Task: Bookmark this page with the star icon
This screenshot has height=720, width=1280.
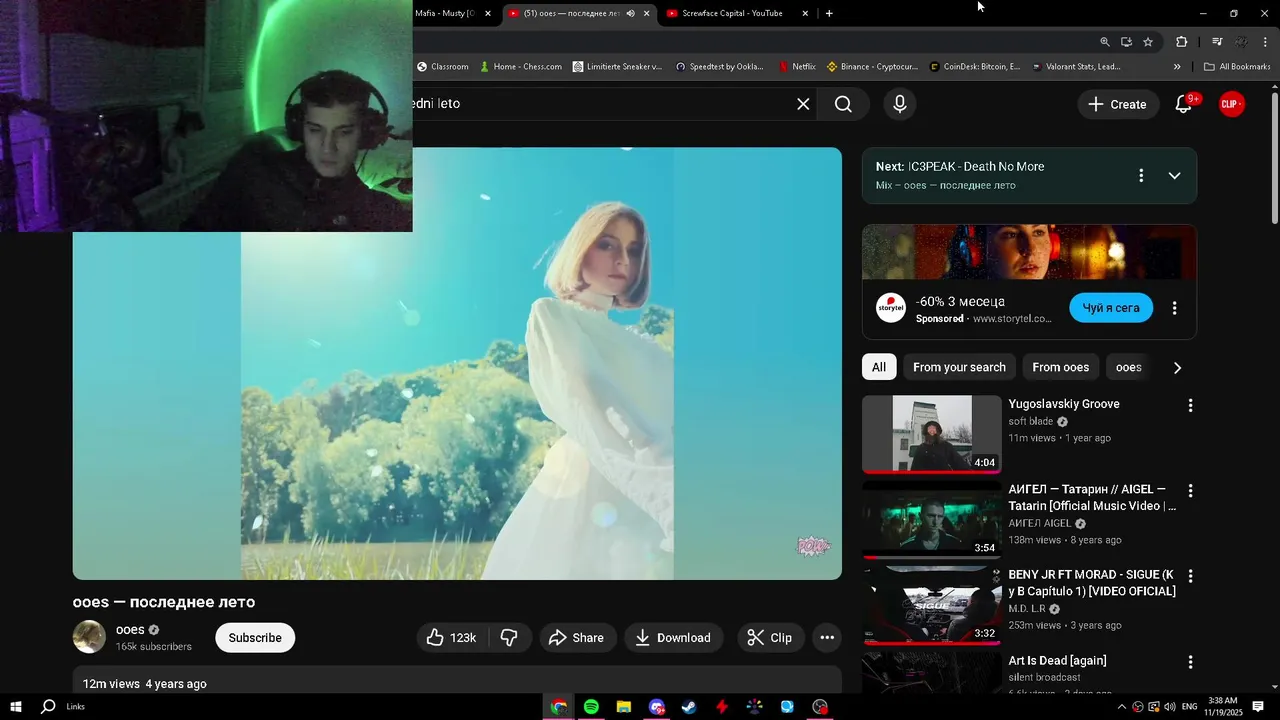Action: click(1148, 42)
